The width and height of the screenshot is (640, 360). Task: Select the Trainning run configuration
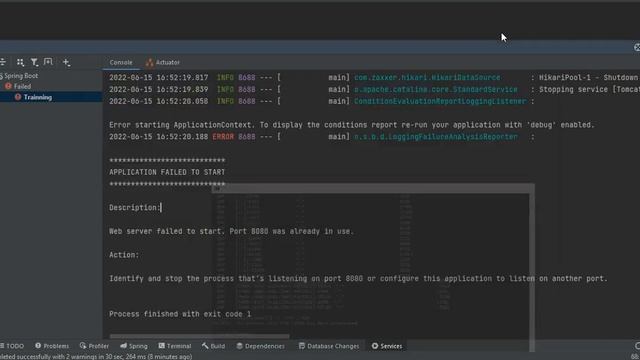coord(33,97)
